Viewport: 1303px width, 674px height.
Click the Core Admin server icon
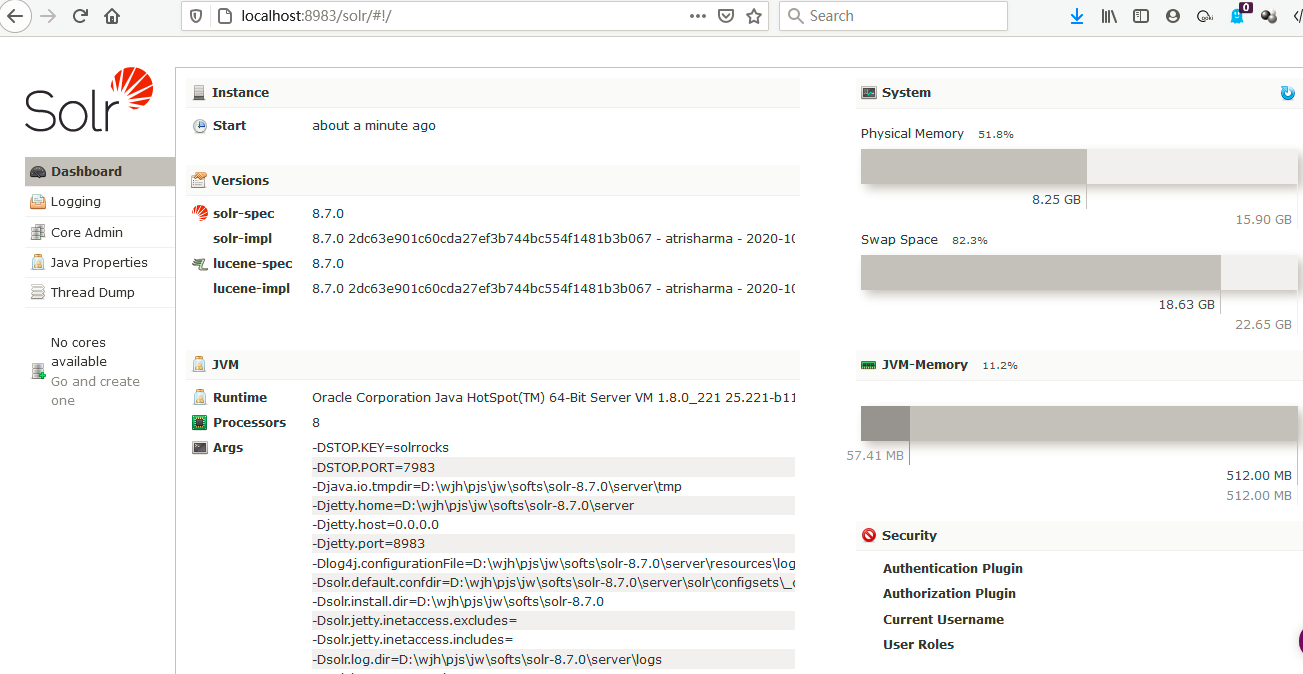point(38,232)
